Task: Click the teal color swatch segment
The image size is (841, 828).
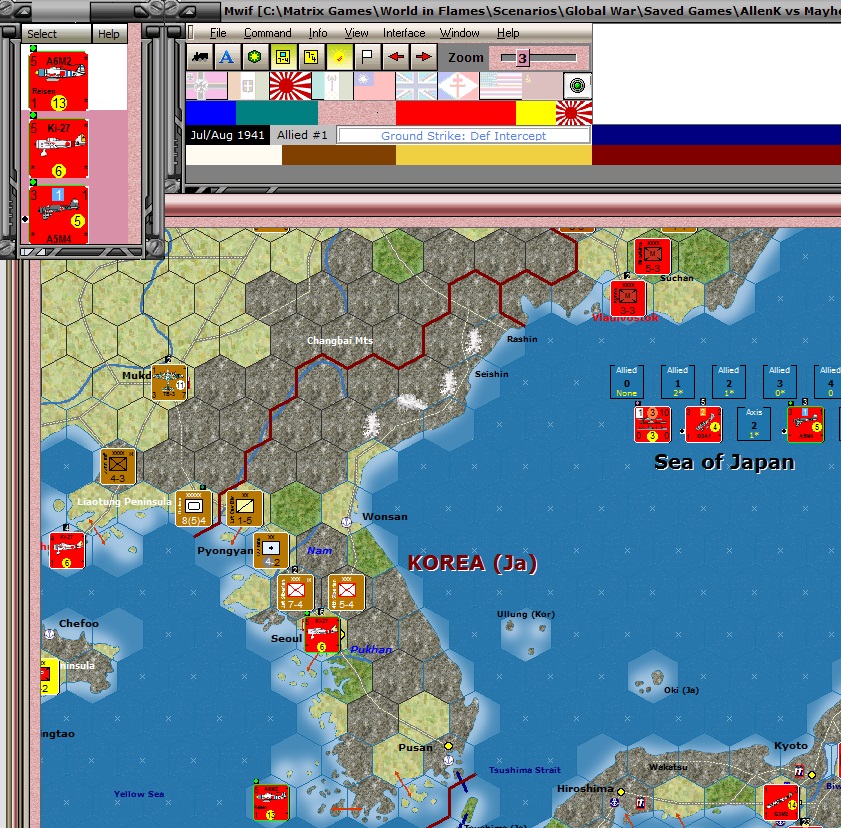Action: coord(277,113)
